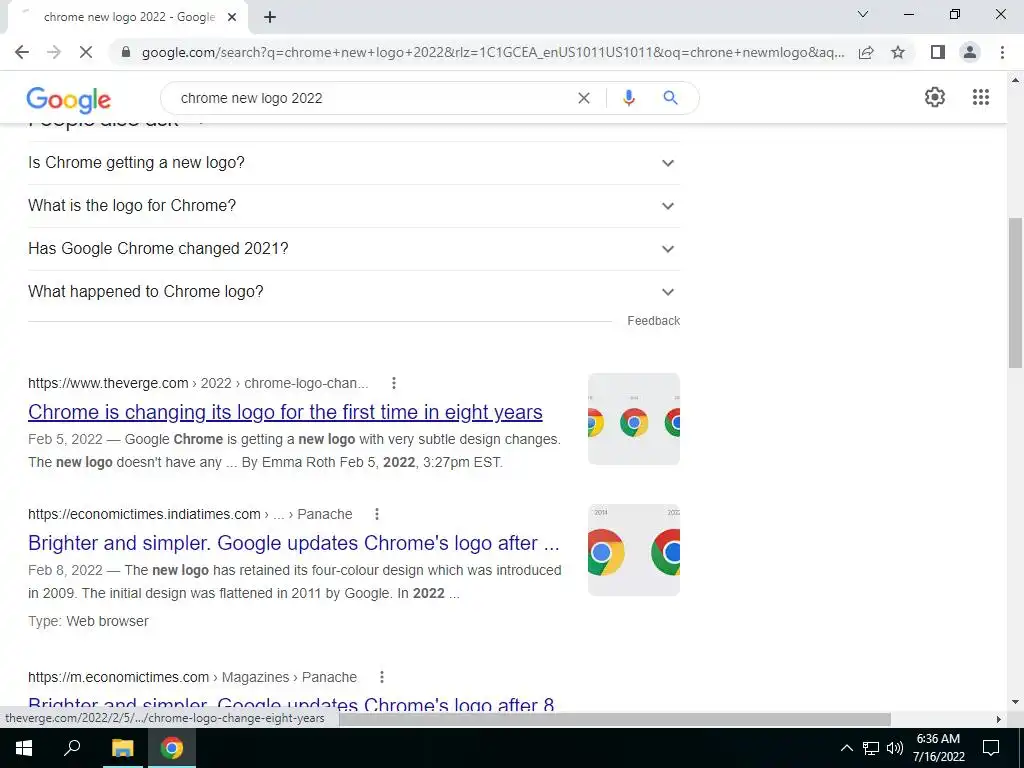This screenshot has width=1024, height=768.
Task: Open Chrome profile avatar
Action: point(970,52)
